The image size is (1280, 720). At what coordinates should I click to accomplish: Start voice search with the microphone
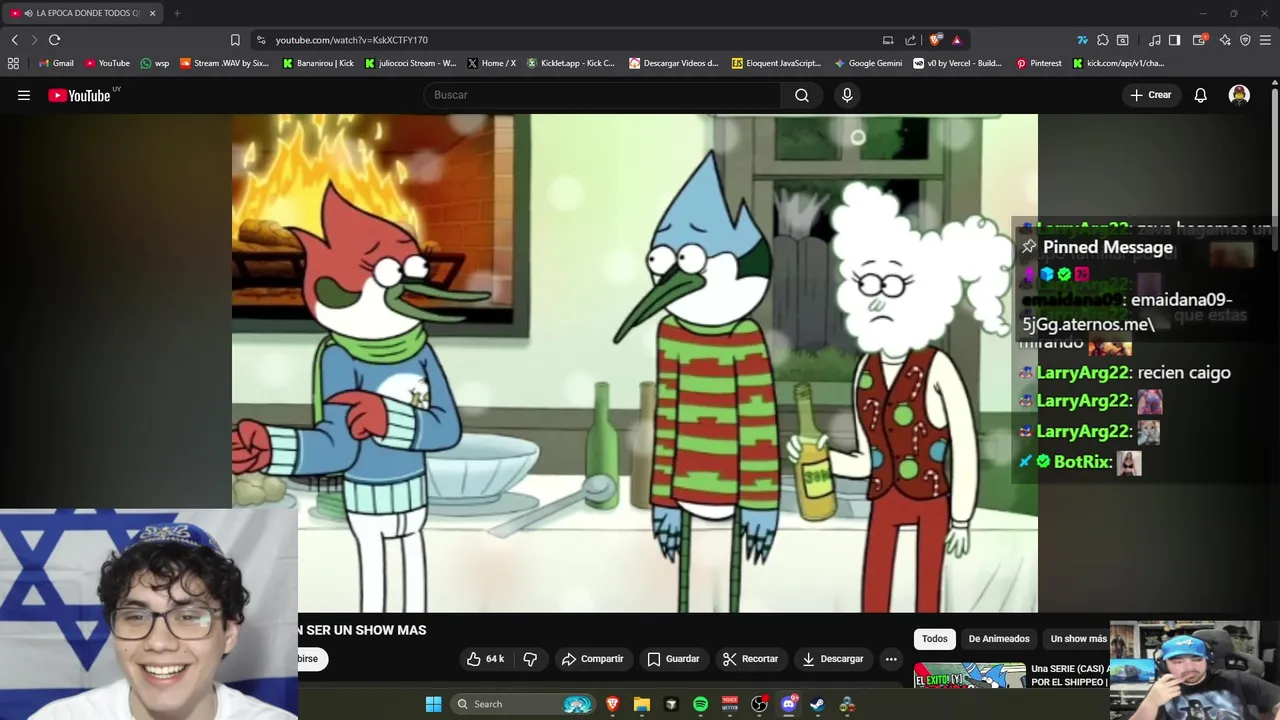coord(847,95)
